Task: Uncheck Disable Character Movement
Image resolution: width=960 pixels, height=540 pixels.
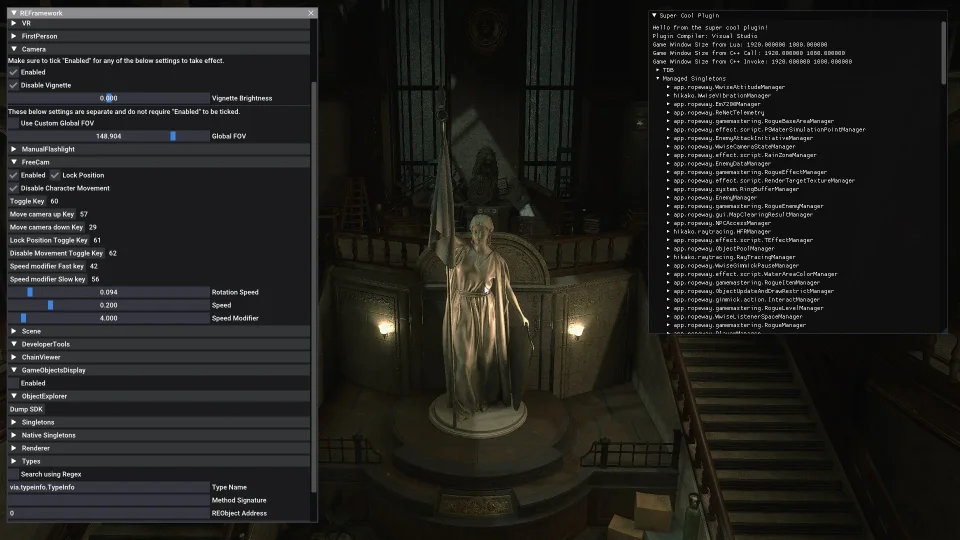Action: 14,188
